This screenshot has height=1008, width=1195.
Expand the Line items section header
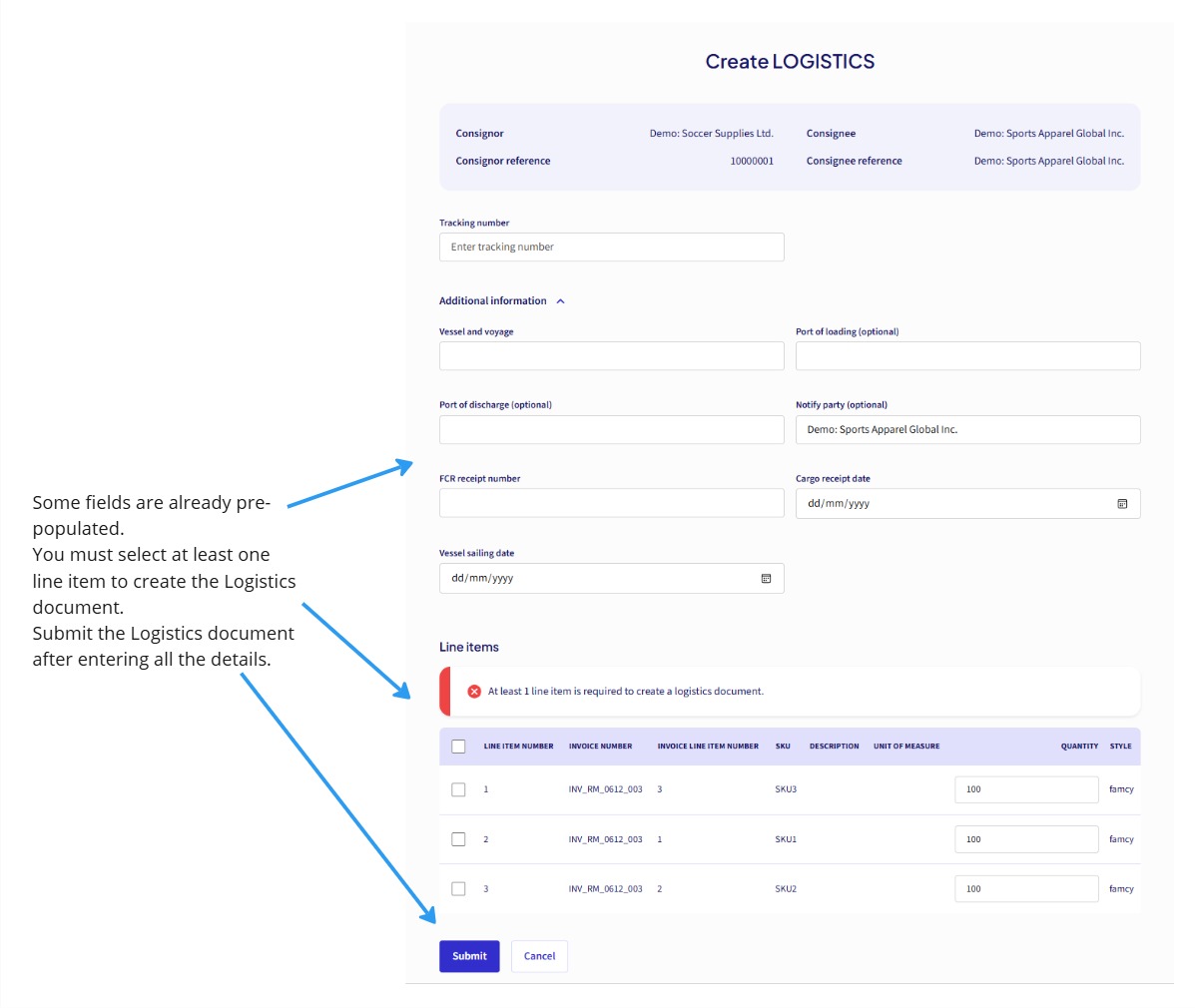click(x=469, y=647)
